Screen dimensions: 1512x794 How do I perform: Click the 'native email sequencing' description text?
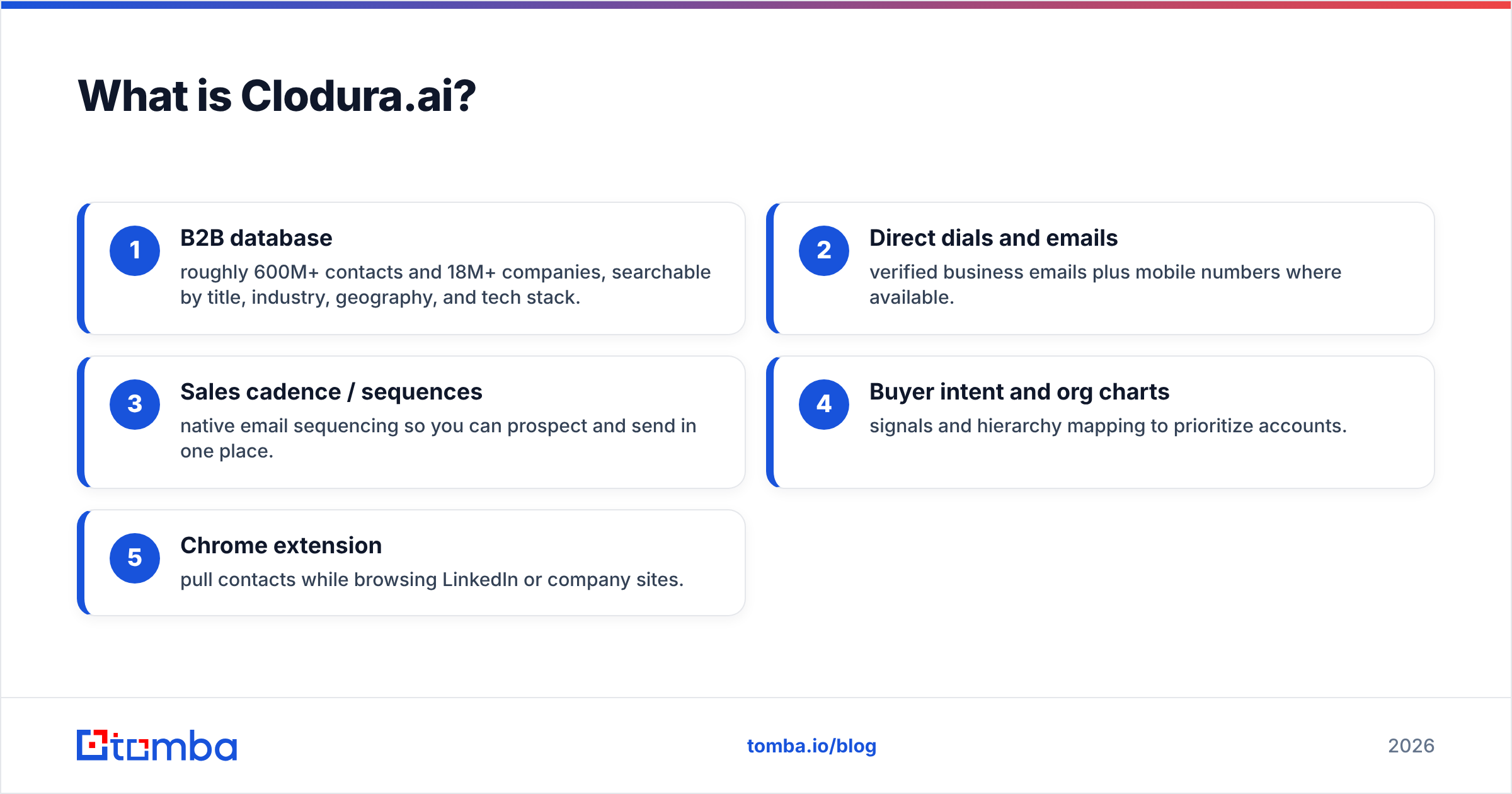[x=438, y=439]
